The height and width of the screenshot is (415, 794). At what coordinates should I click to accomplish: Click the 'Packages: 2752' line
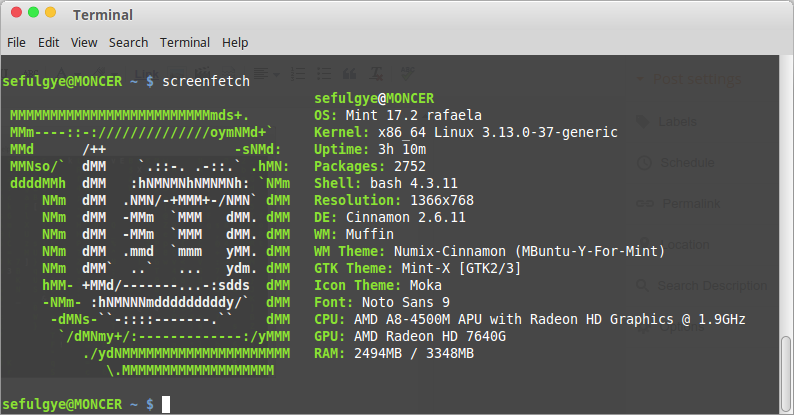(x=370, y=167)
